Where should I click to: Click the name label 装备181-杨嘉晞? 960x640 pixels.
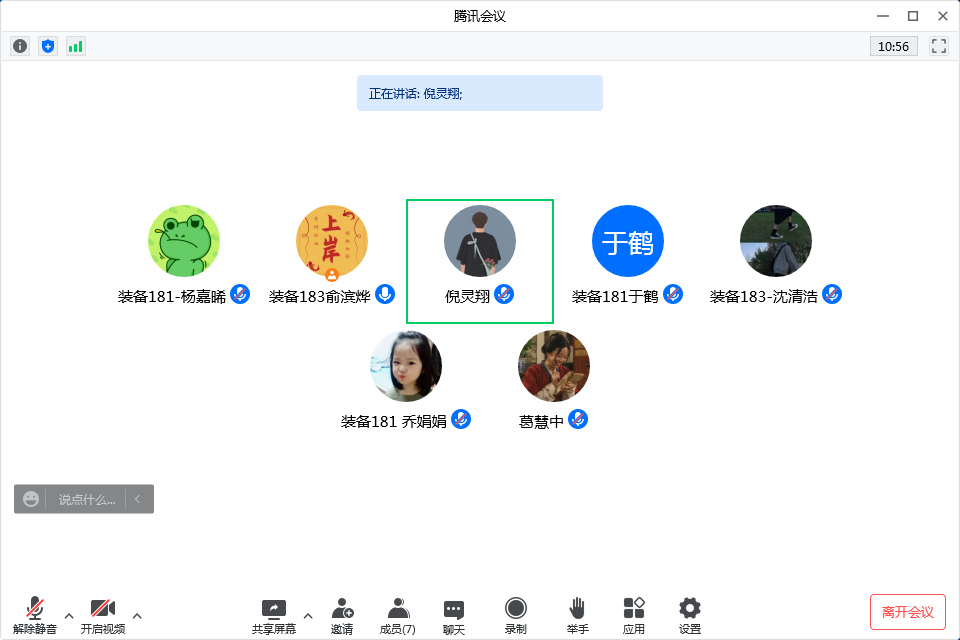pyautogui.click(x=172, y=296)
